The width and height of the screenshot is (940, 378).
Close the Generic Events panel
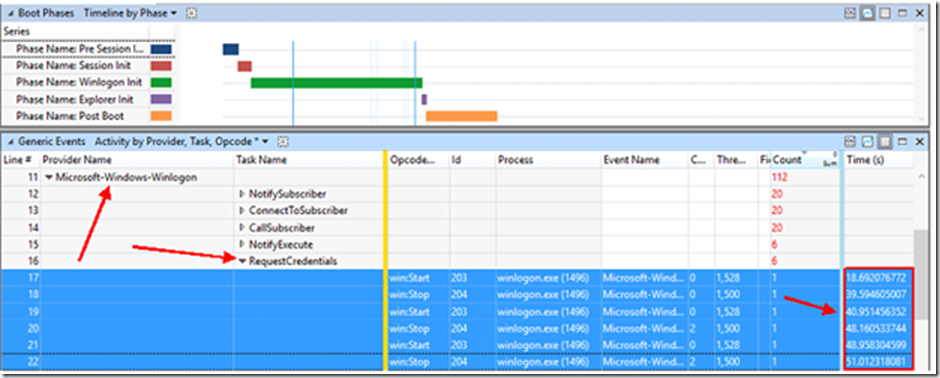pos(920,142)
